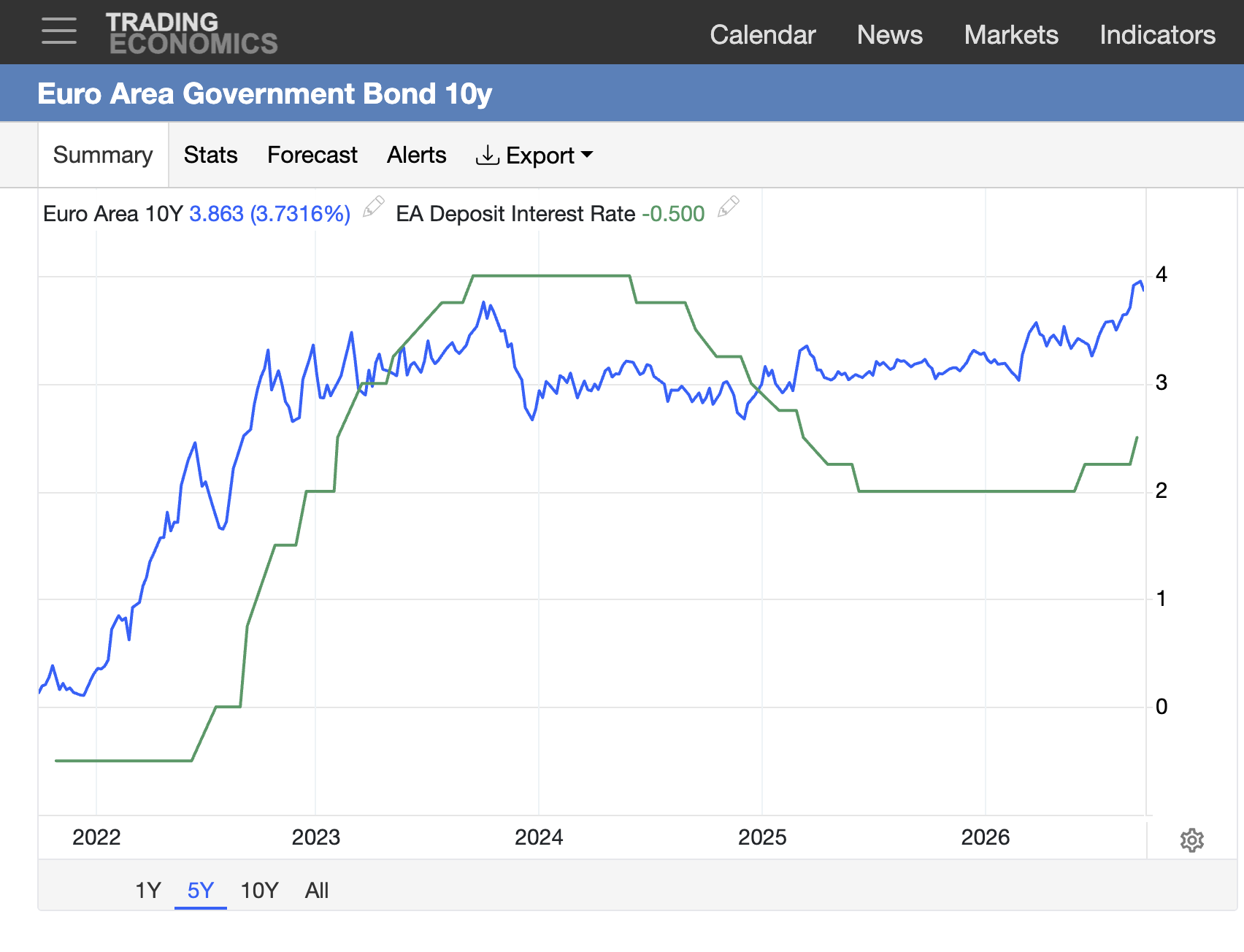
Task: Open the Alerts tab
Action: pyautogui.click(x=417, y=155)
